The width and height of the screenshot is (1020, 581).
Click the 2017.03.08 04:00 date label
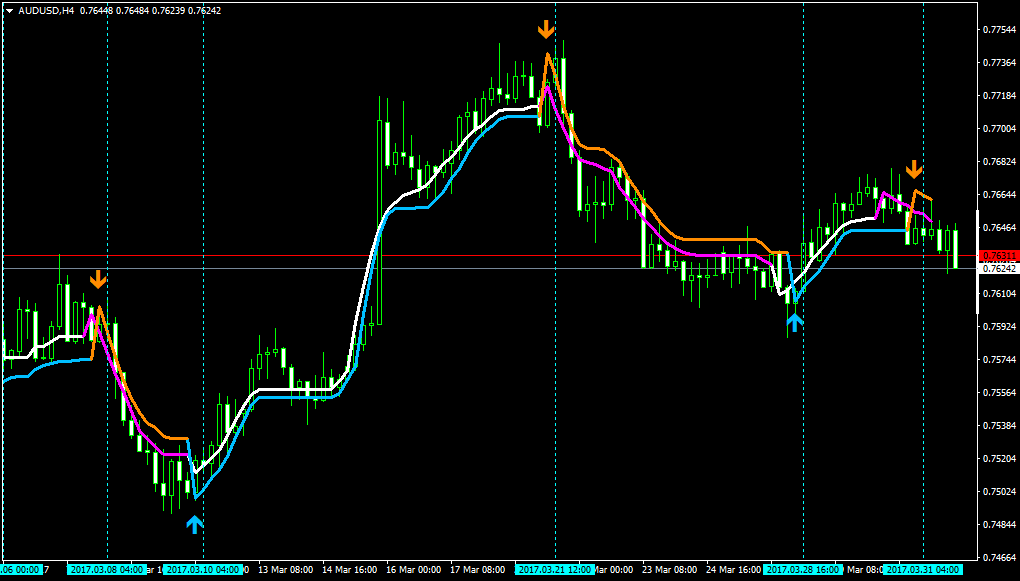[107, 570]
